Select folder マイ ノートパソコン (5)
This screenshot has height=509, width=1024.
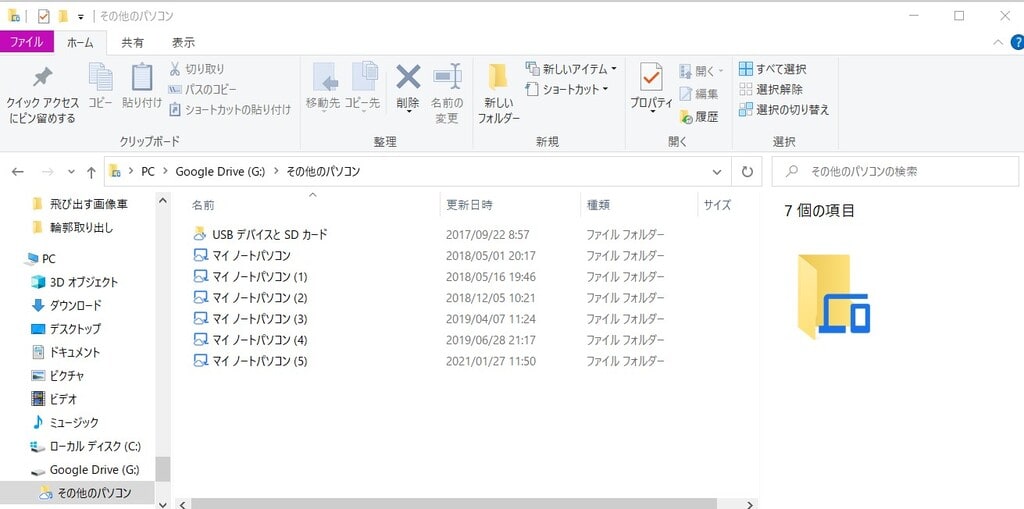[x=250, y=361]
